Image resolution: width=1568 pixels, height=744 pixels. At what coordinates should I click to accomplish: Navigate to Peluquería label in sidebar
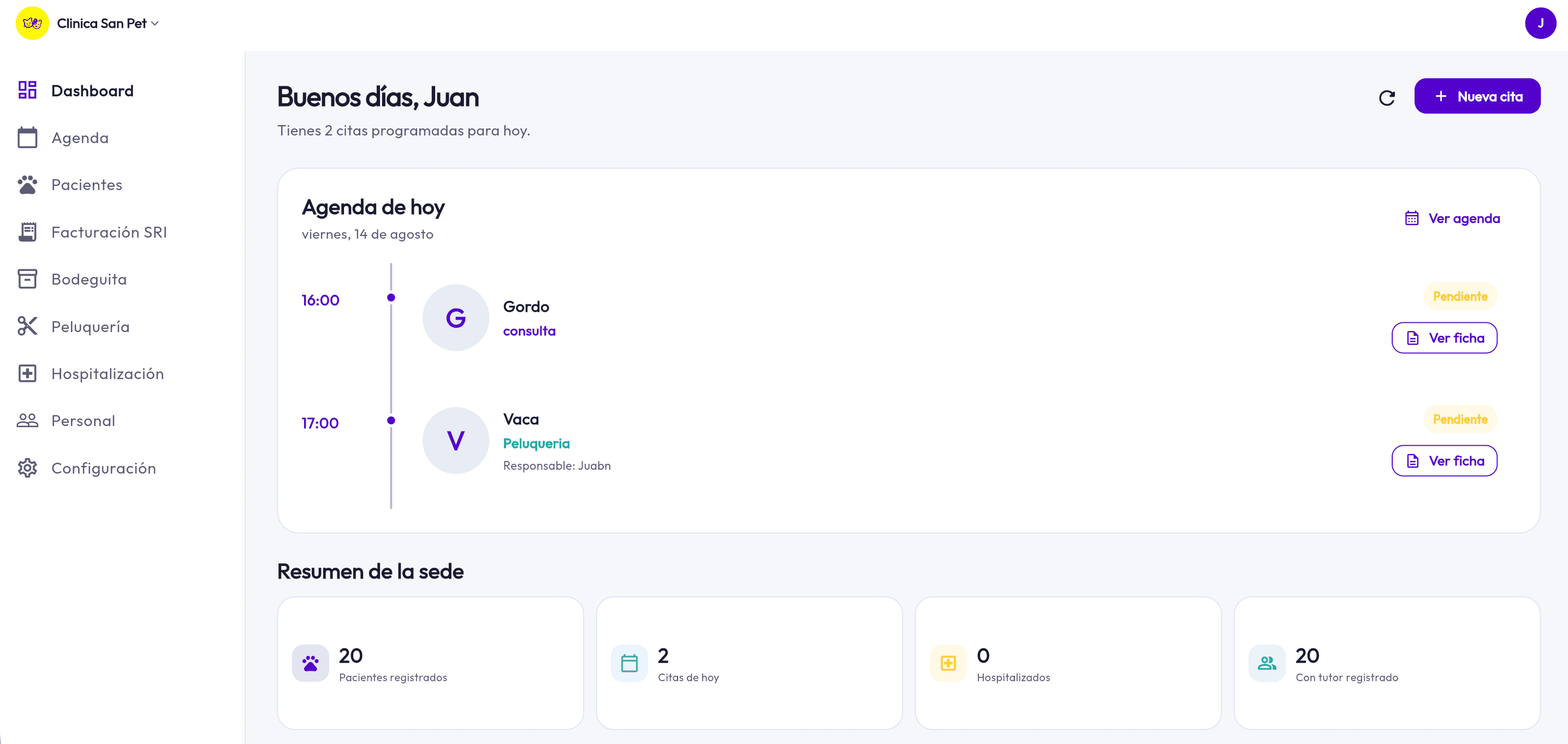[x=90, y=327]
